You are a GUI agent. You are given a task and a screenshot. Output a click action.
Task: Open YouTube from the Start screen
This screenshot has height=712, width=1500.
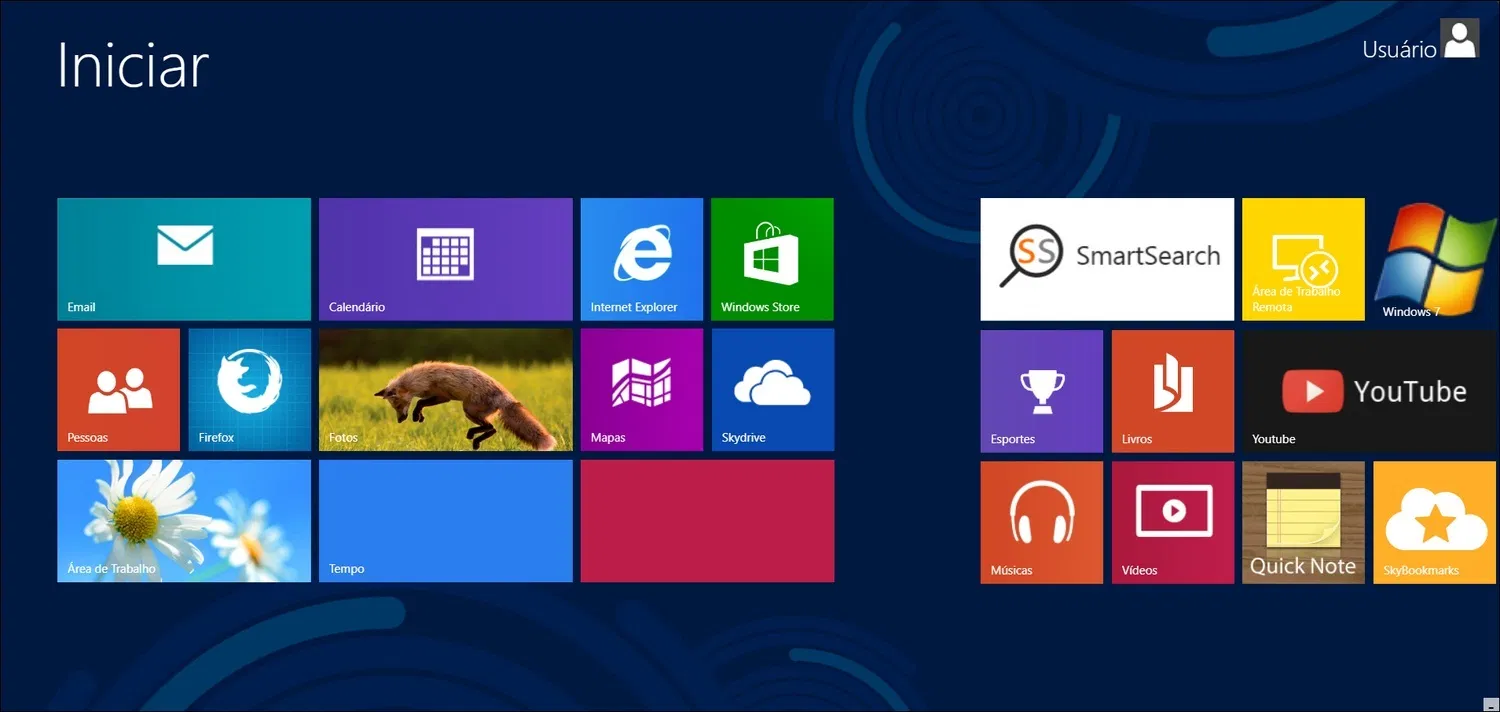point(1368,389)
